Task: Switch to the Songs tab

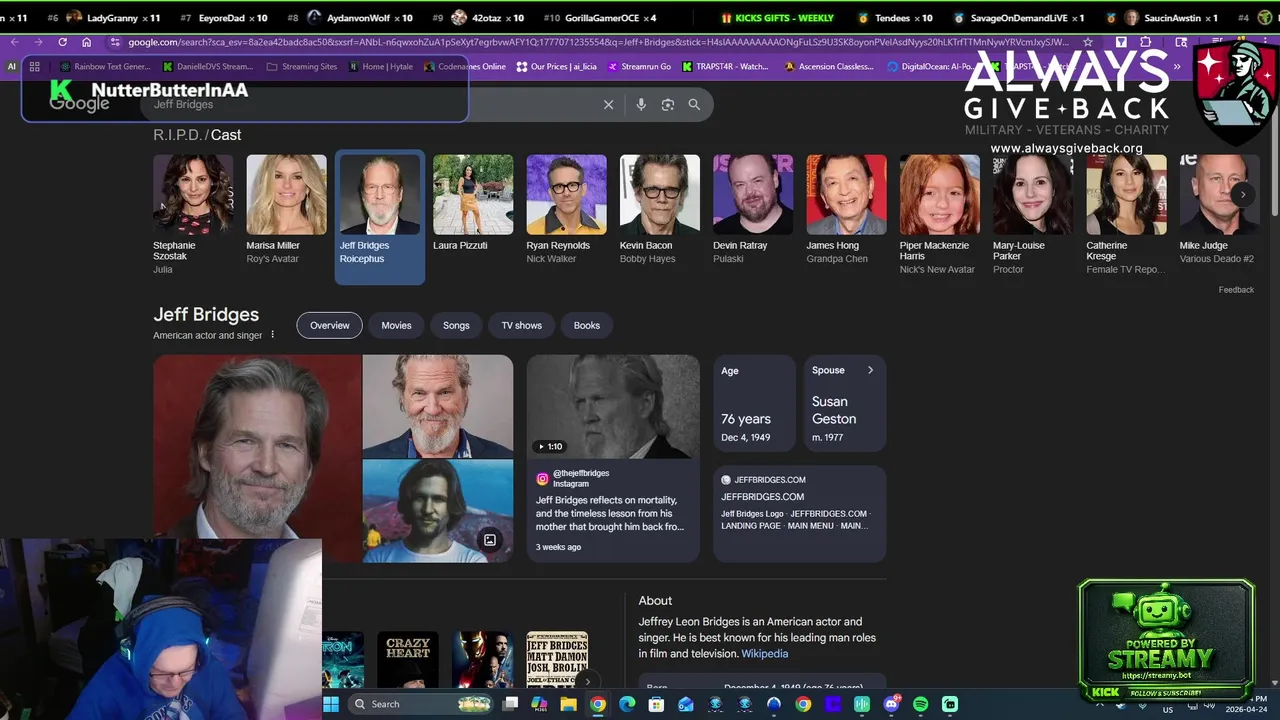Action: tap(456, 325)
